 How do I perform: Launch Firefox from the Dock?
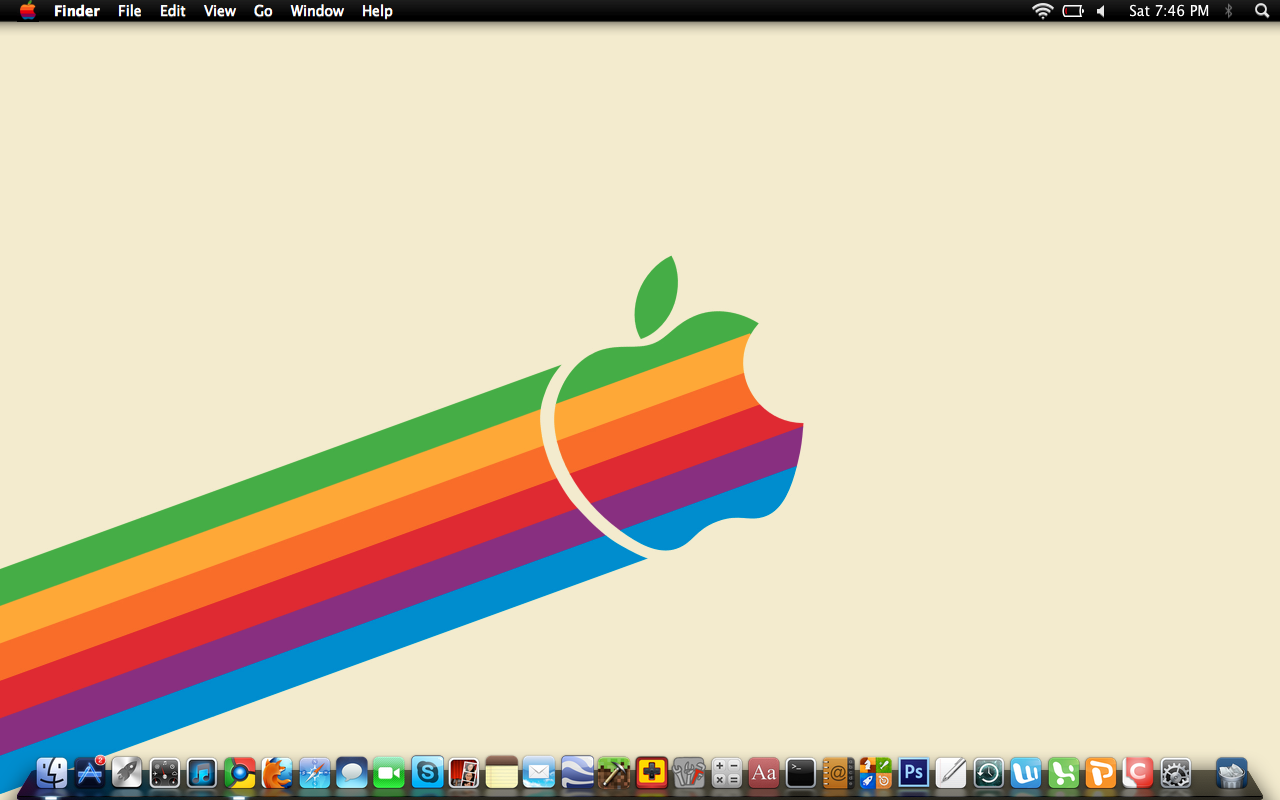point(277,773)
